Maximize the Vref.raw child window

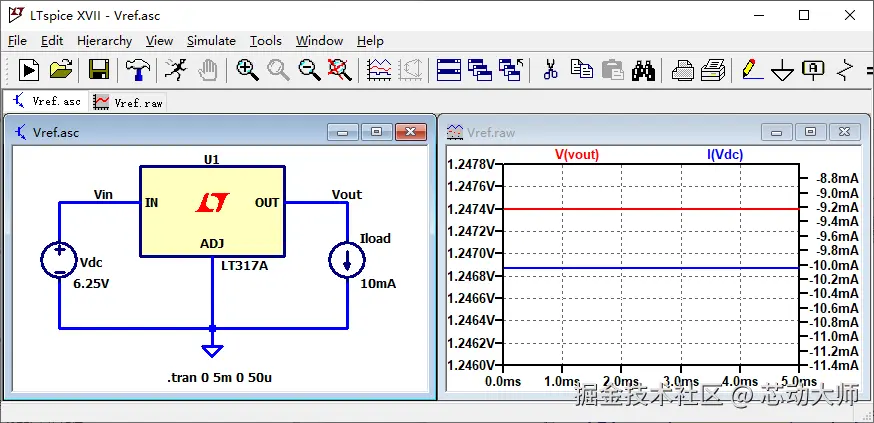tap(810, 132)
